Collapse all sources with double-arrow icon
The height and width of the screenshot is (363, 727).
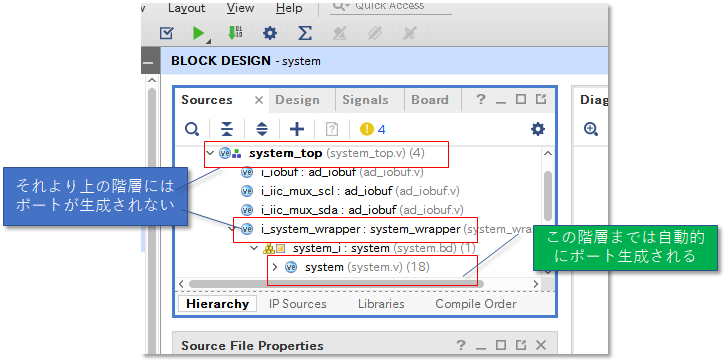pyautogui.click(x=227, y=129)
